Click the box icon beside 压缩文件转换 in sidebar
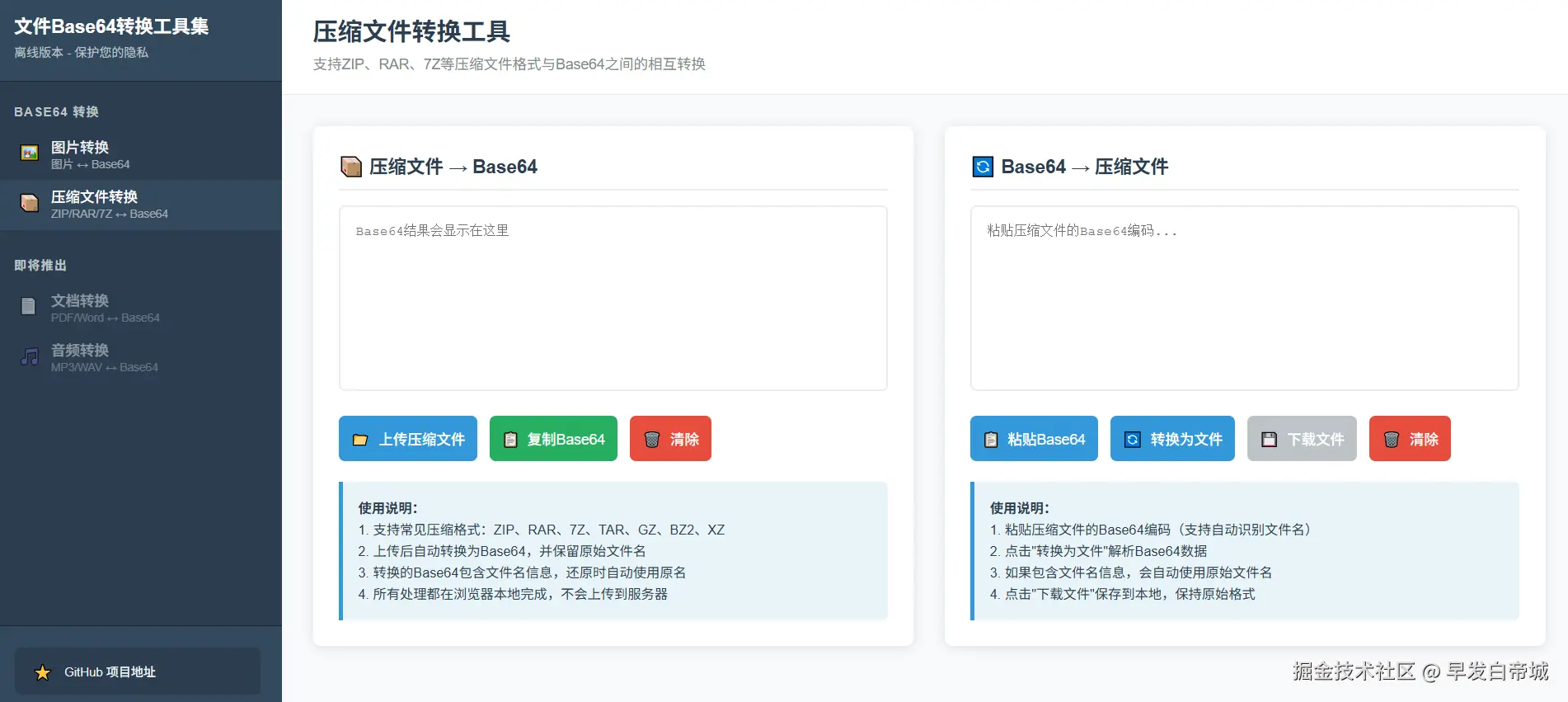Screen dimensions: 1568x702 (30, 203)
